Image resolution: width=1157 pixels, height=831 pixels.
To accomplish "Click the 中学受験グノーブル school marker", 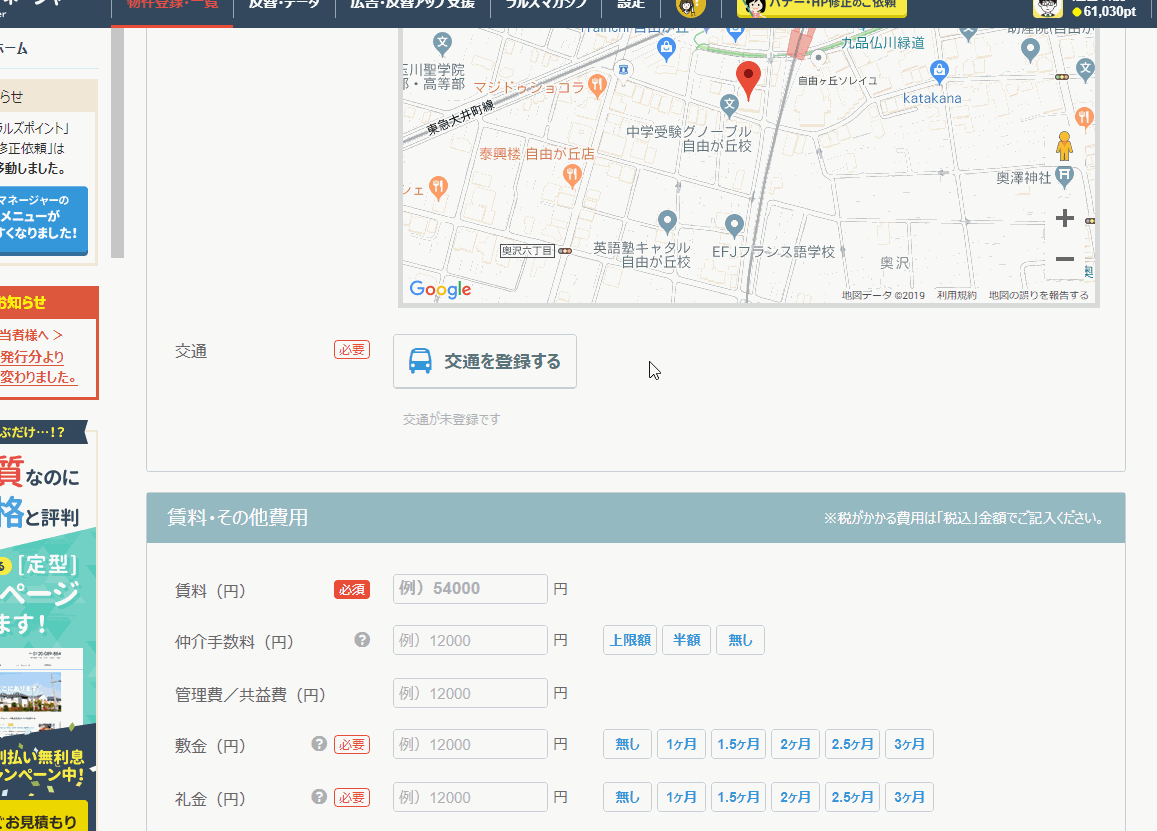I will coord(729,106).
